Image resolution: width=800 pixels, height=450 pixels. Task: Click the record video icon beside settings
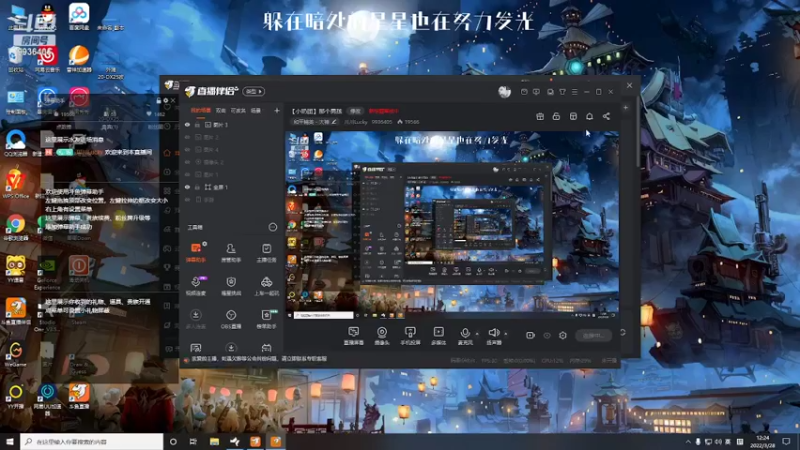[x=530, y=335]
